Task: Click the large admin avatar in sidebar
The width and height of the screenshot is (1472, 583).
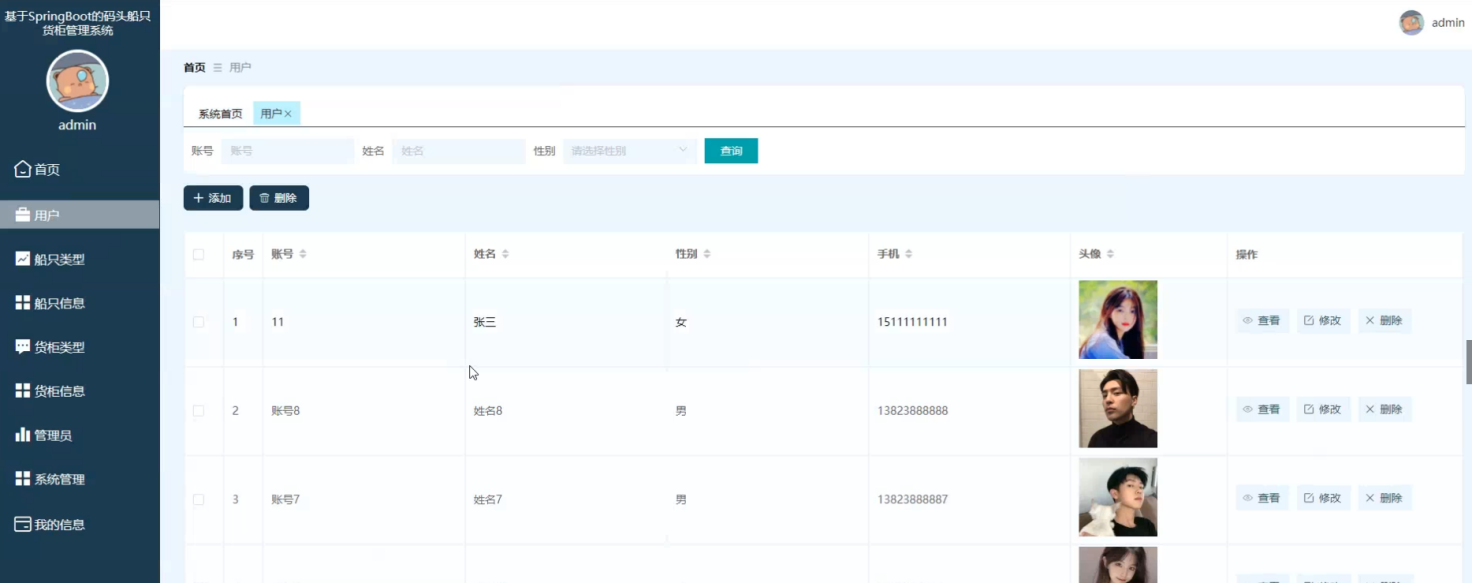Action: point(77,81)
